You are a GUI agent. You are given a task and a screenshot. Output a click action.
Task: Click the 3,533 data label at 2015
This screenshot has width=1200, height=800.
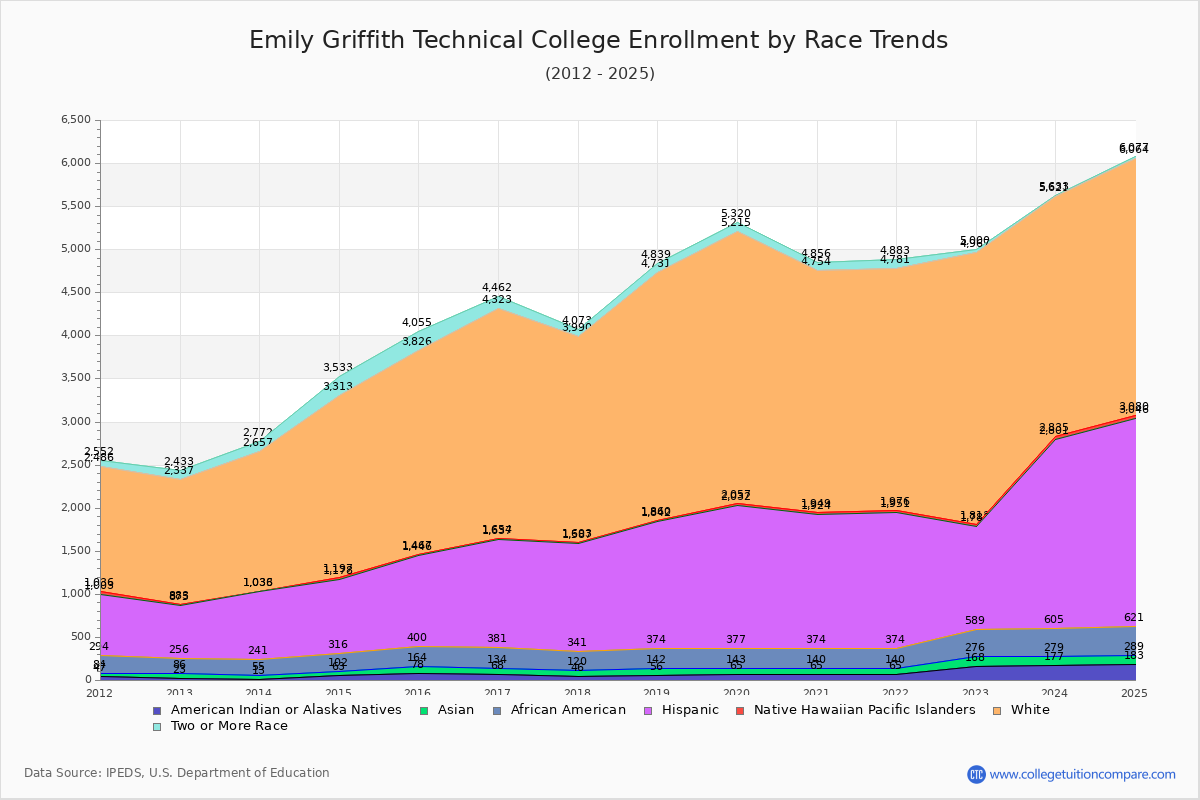coord(338,368)
